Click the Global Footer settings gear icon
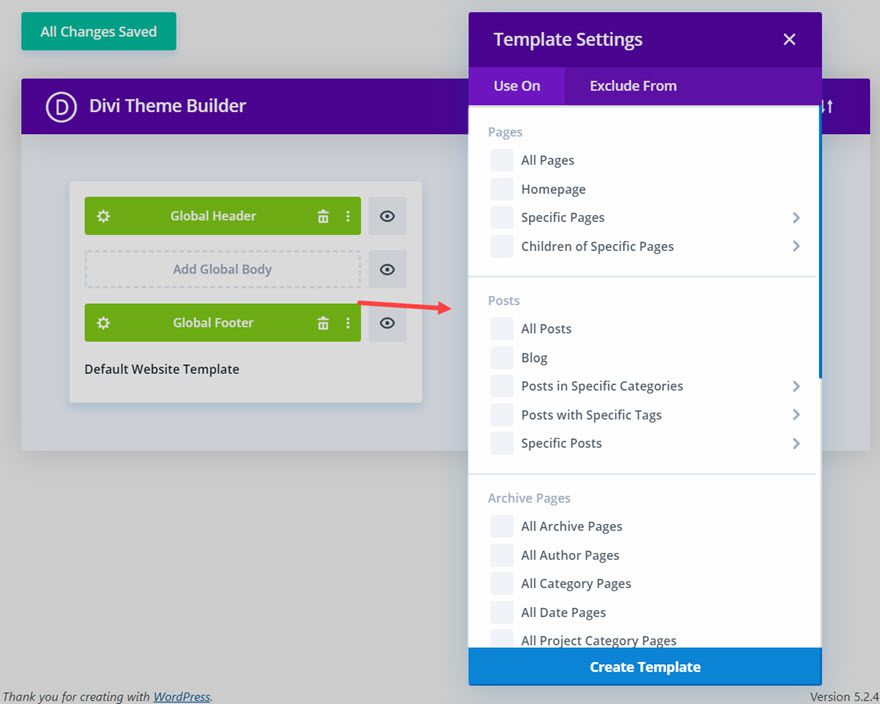The image size is (880, 704). coord(103,323)
